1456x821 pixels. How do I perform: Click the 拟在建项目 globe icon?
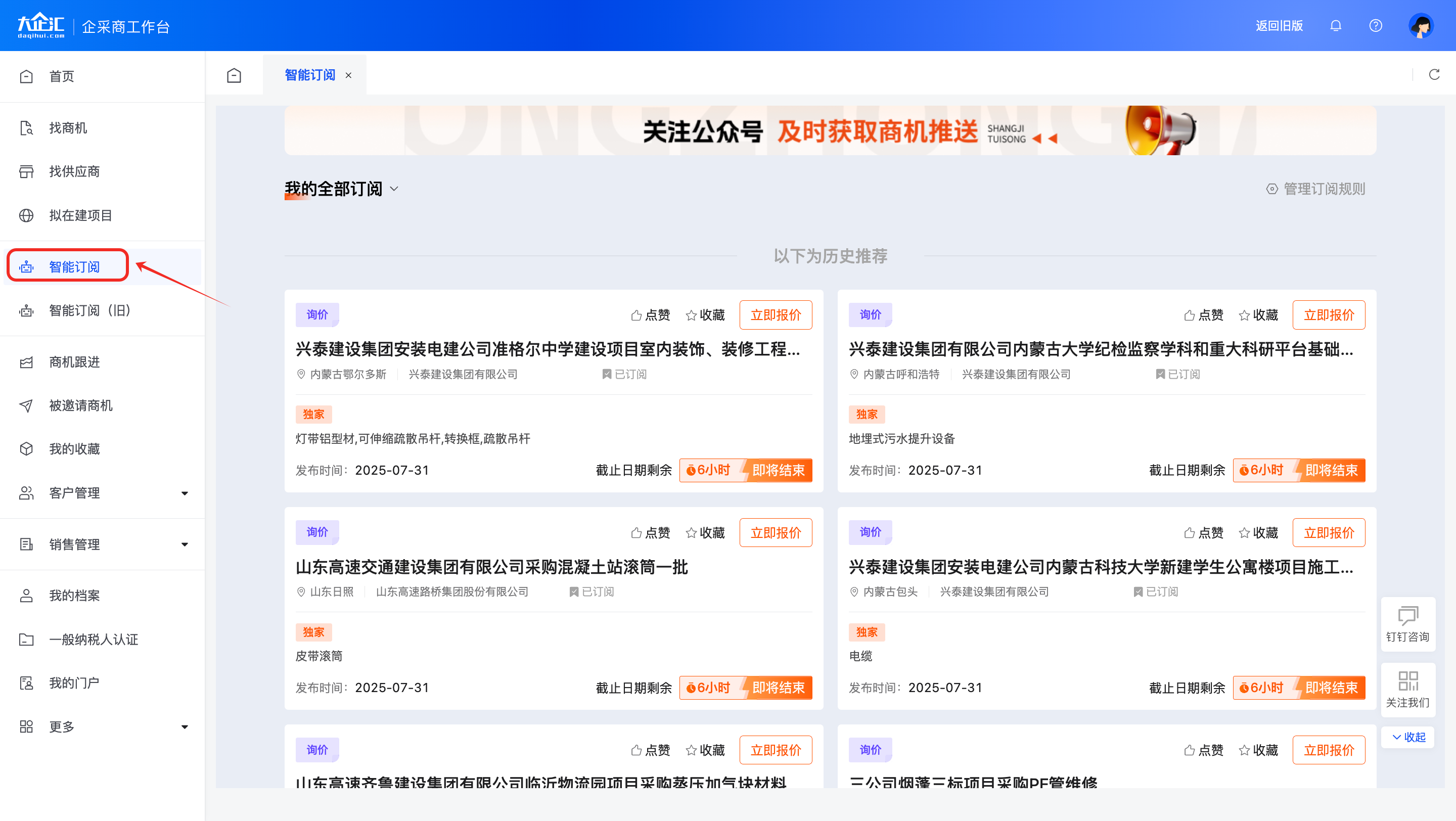pyautogui.click(x=26, y=215)
